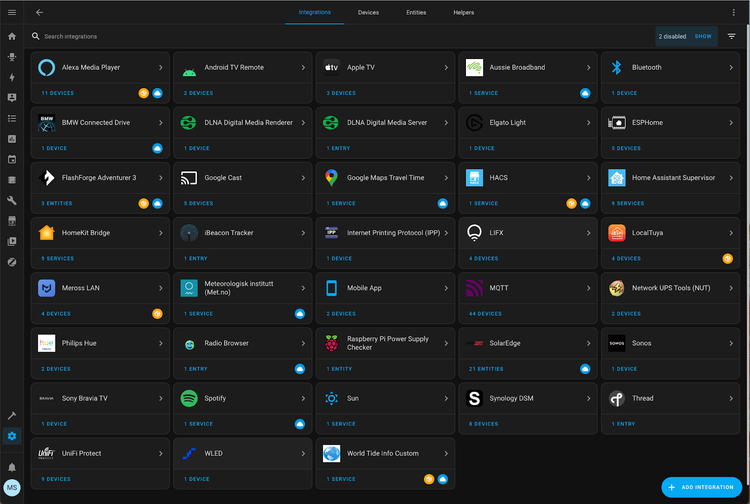The height and width of the screenshot is (504, 750).
Task: Expand the Apple TV card chevron
Action: [x=446, y=67]
